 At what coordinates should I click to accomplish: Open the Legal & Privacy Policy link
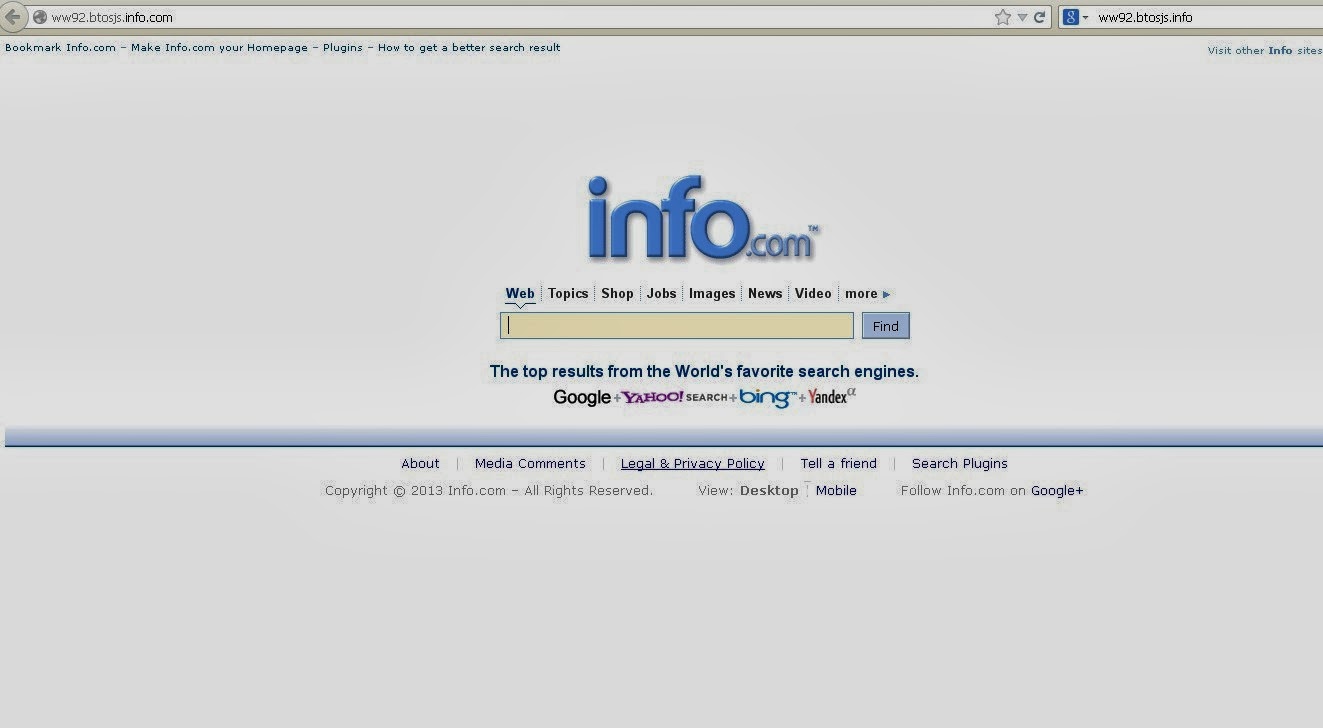[692, 463]
